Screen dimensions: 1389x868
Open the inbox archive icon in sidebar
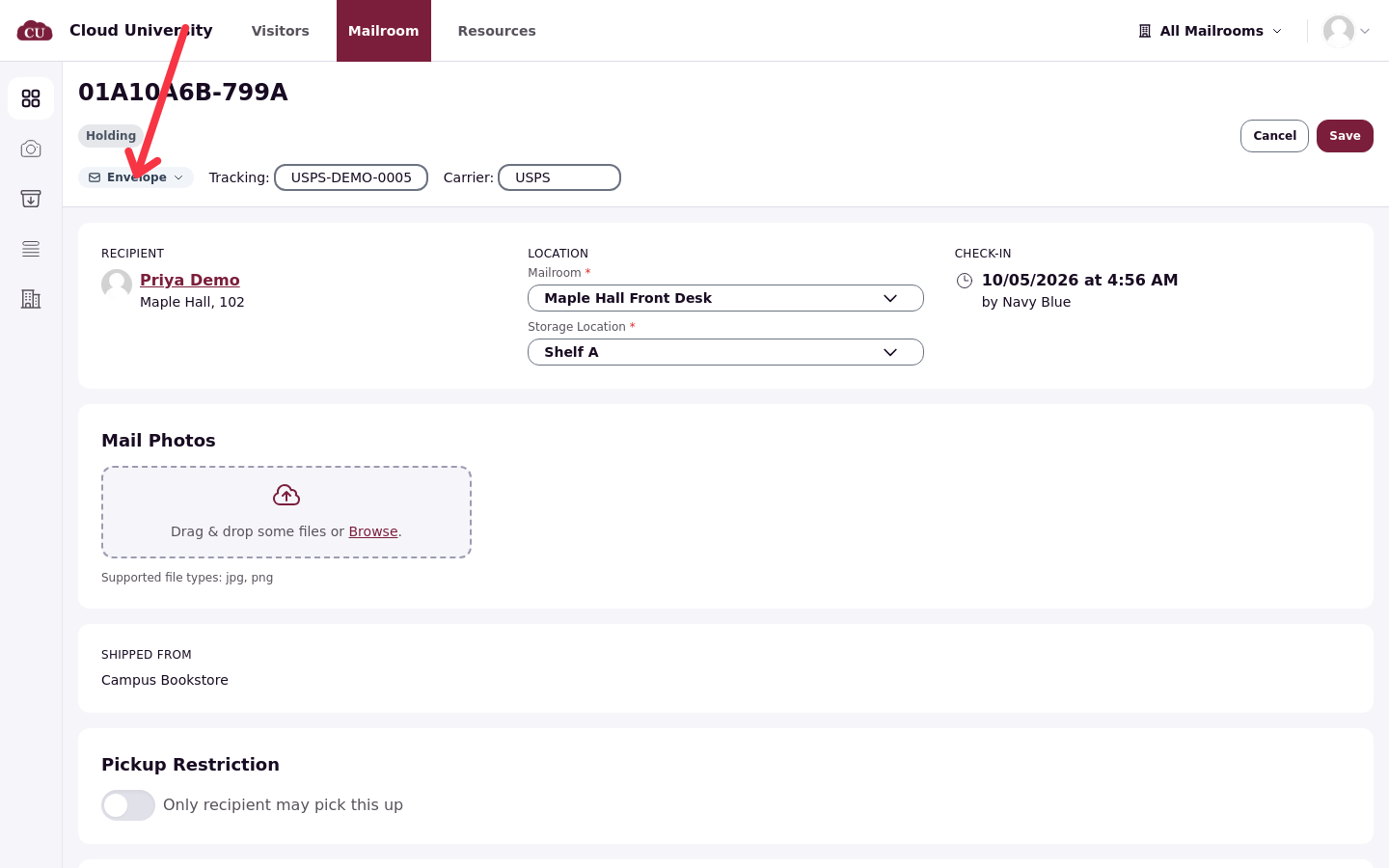click(x=31, y=199)
